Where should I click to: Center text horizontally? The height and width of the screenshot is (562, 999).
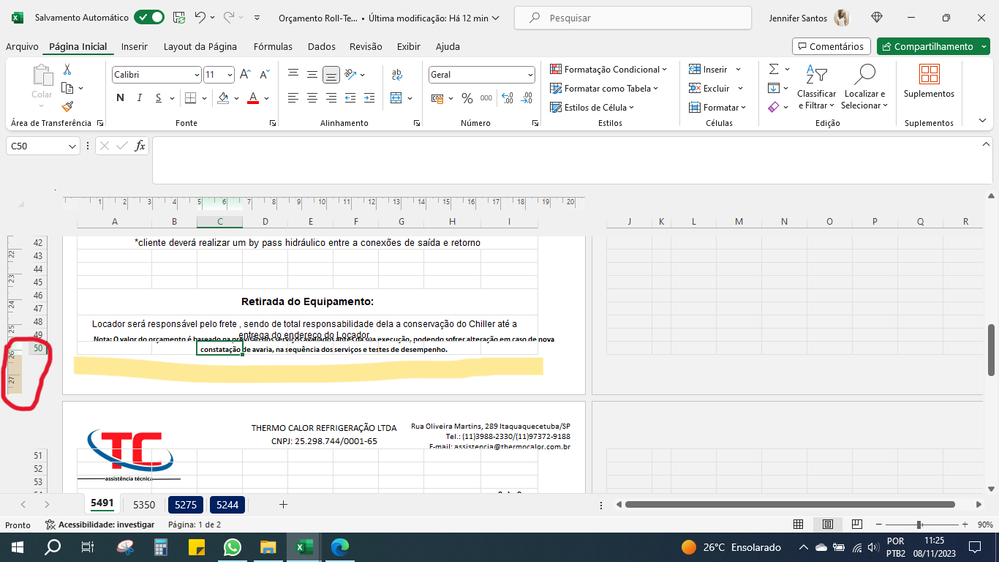(x=312, y=97)
